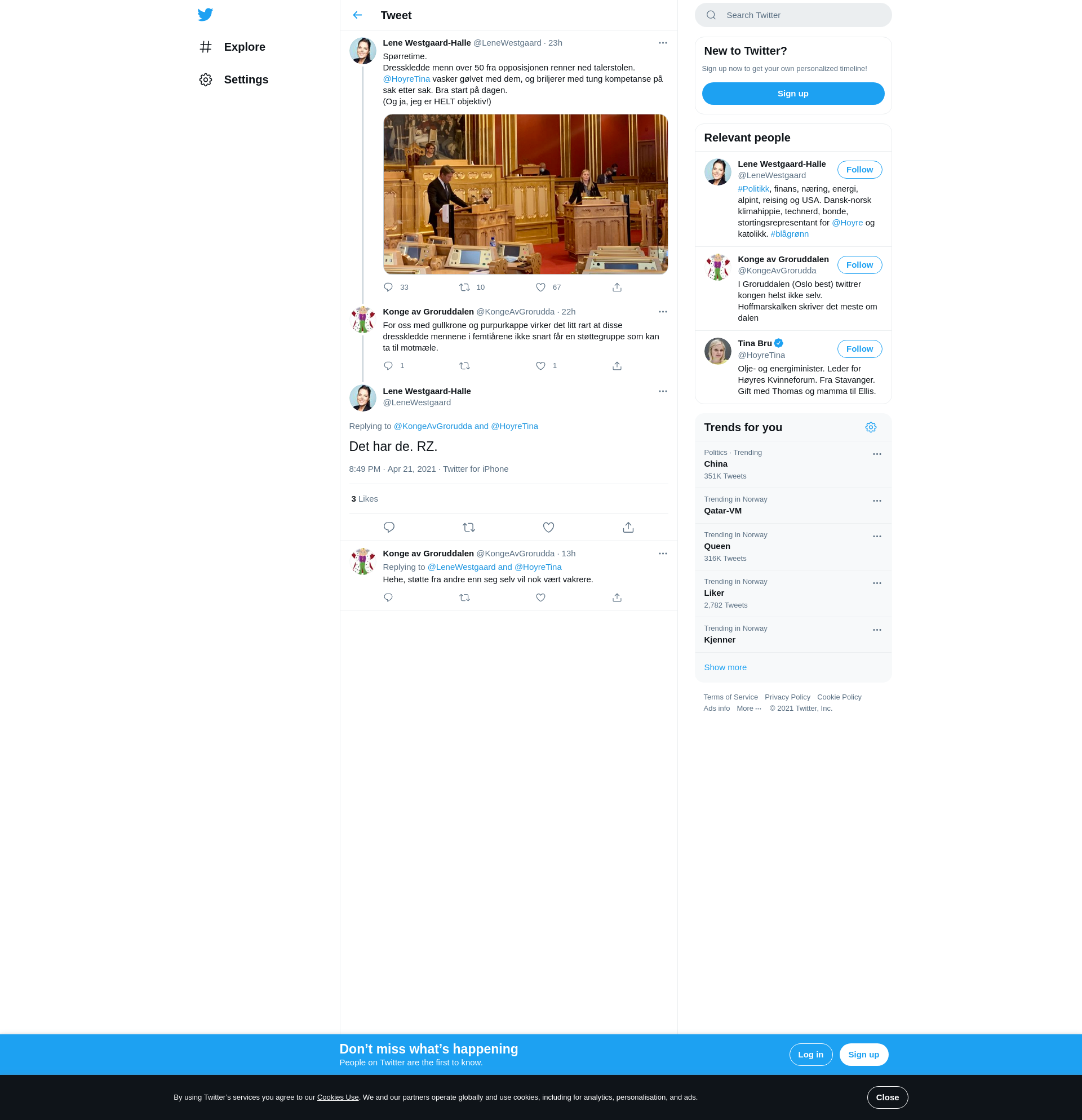The image size is (1082, 1120).
Task: Open options for the Liker trend
Action: (x=877, y=583)
